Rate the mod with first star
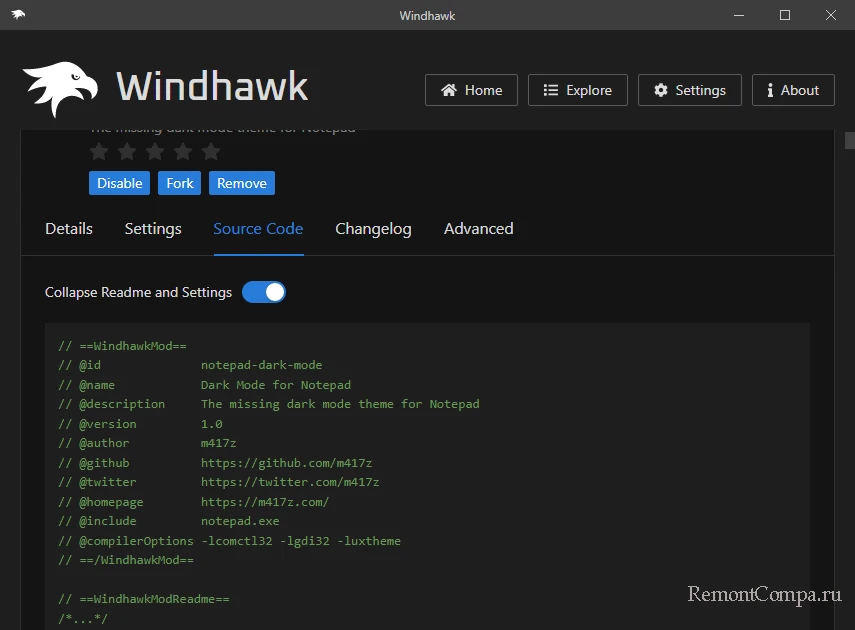 (x=98, y=152)
